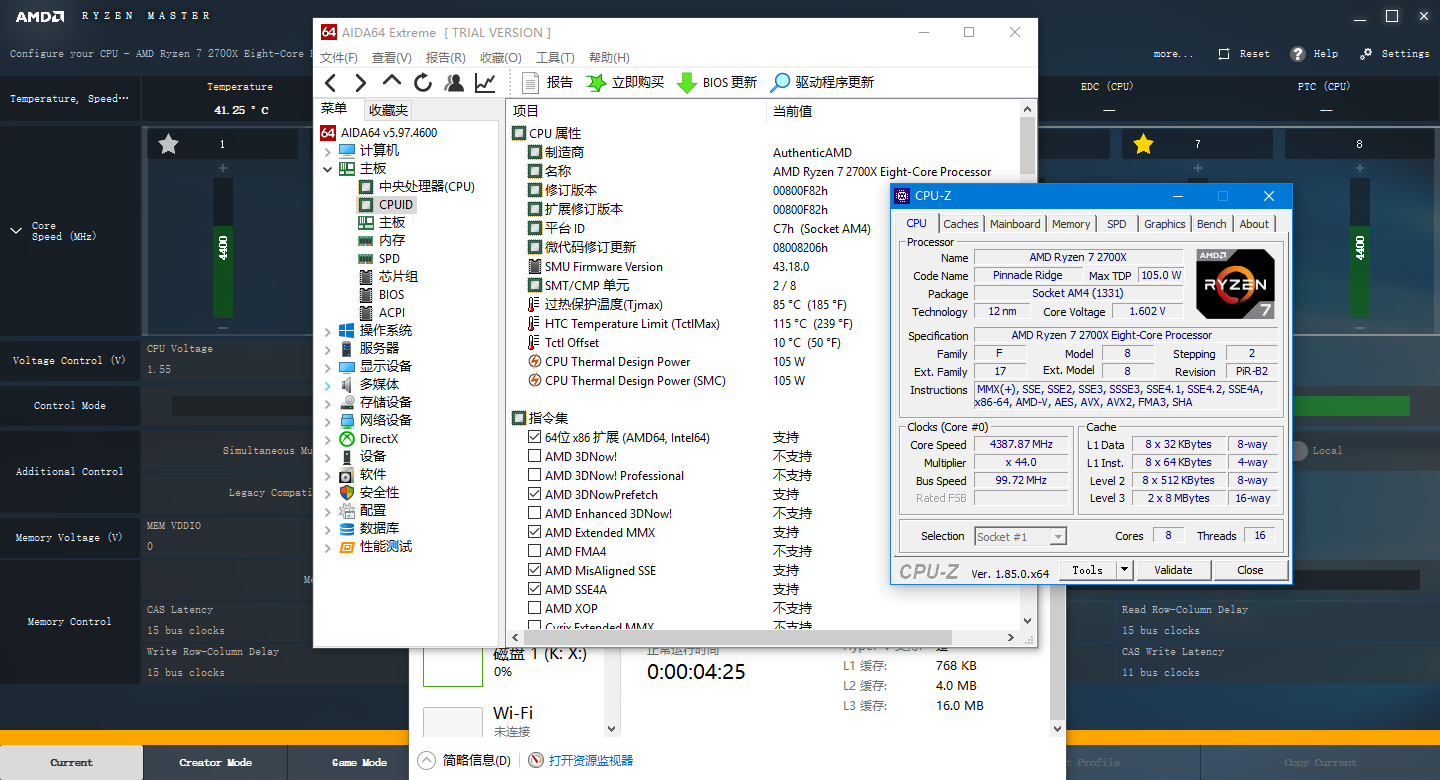Click 驱动程序更新 driver update in toolbar
Screen dimensions: 1440x780
click(822, 83)
